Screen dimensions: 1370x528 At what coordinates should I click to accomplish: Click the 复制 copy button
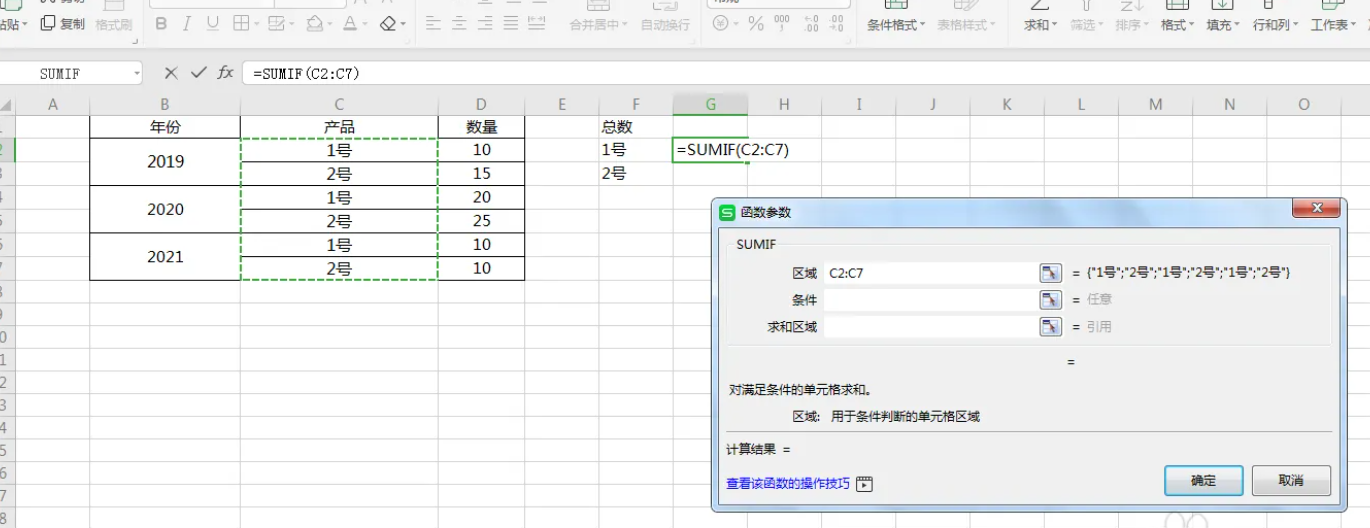point(63,23)
